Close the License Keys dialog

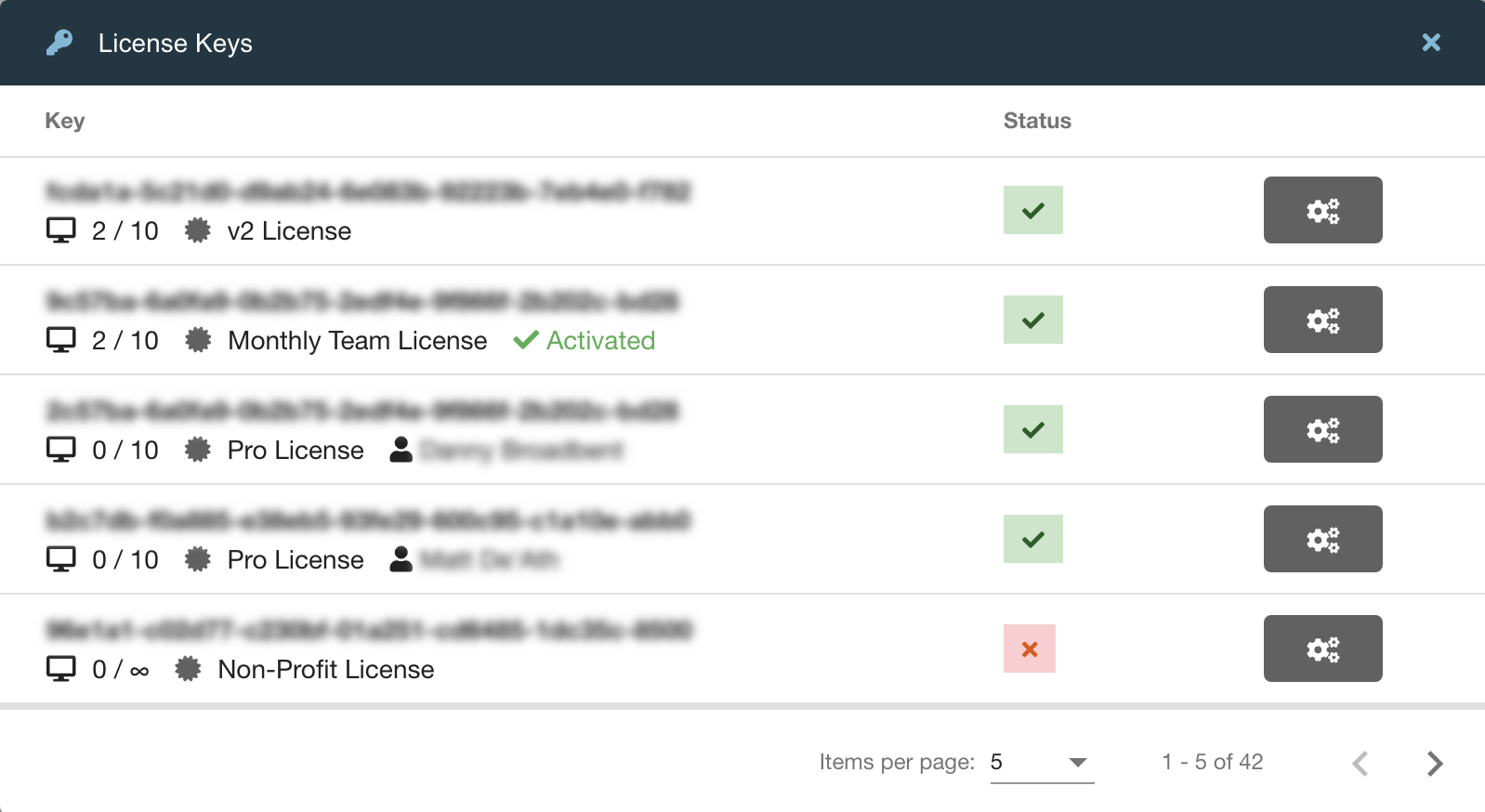[1431, 42]
